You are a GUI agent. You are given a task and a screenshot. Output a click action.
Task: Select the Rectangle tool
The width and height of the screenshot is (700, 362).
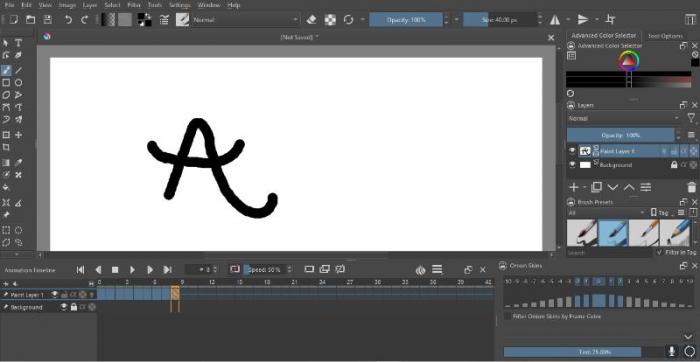[6, 83]
